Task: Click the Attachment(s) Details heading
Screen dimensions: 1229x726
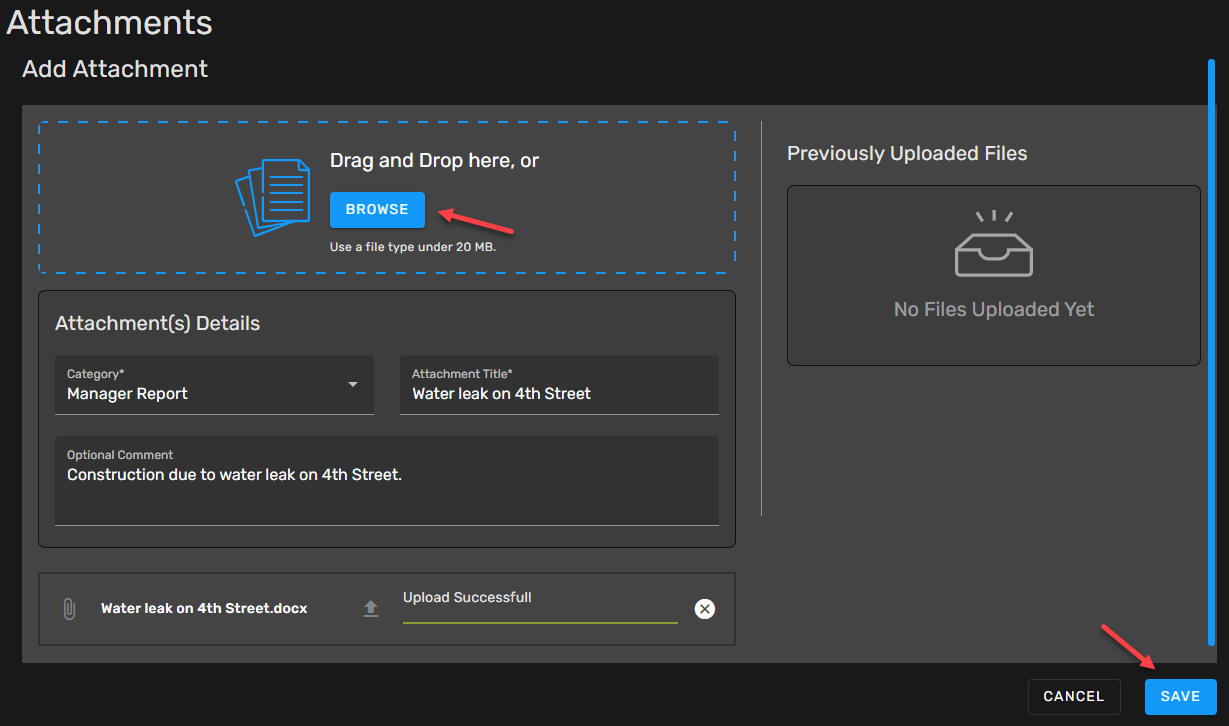Action: click(157, 324)
